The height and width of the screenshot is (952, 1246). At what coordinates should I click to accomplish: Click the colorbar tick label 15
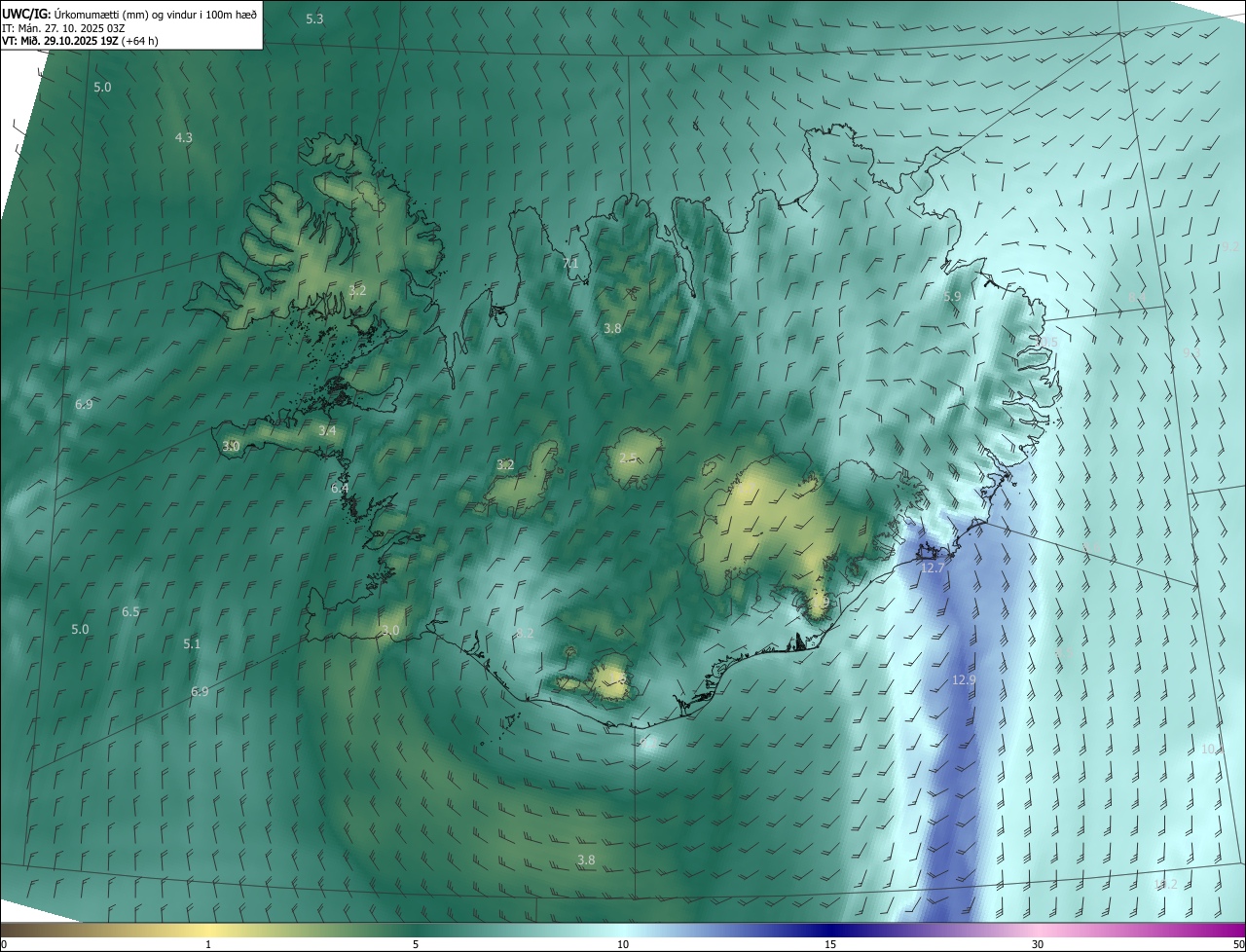pyautogui.click(x=830, y=945)
